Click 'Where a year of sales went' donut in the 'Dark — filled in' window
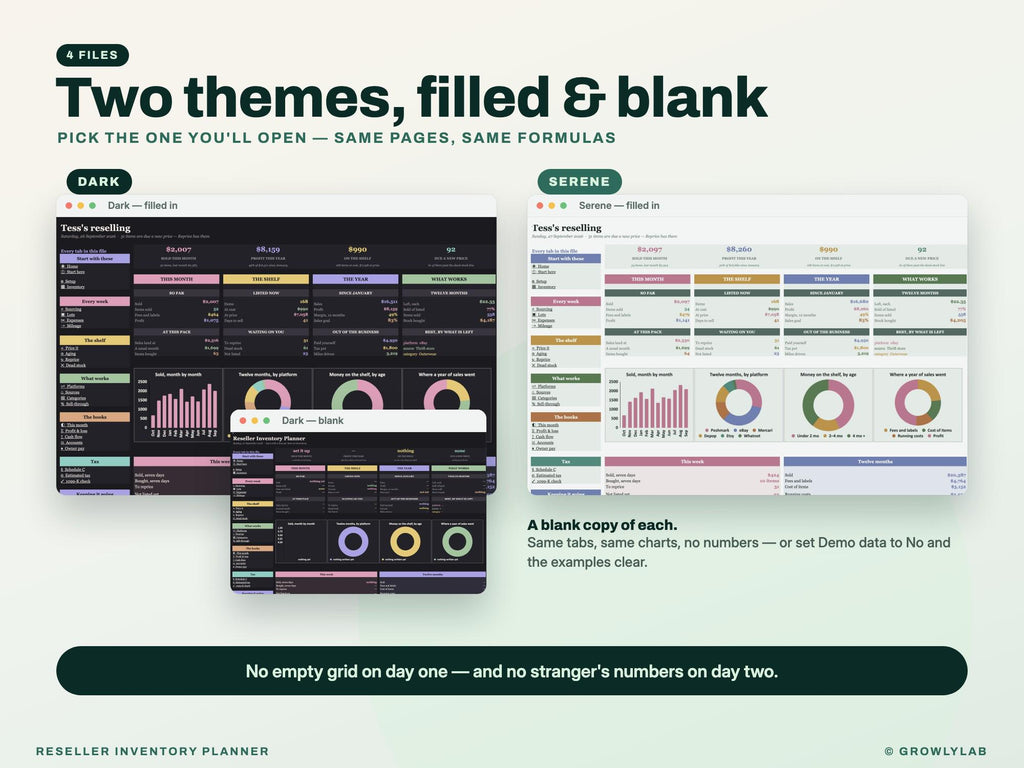This screenshot has height=768, width=1024. pos(447,395)
